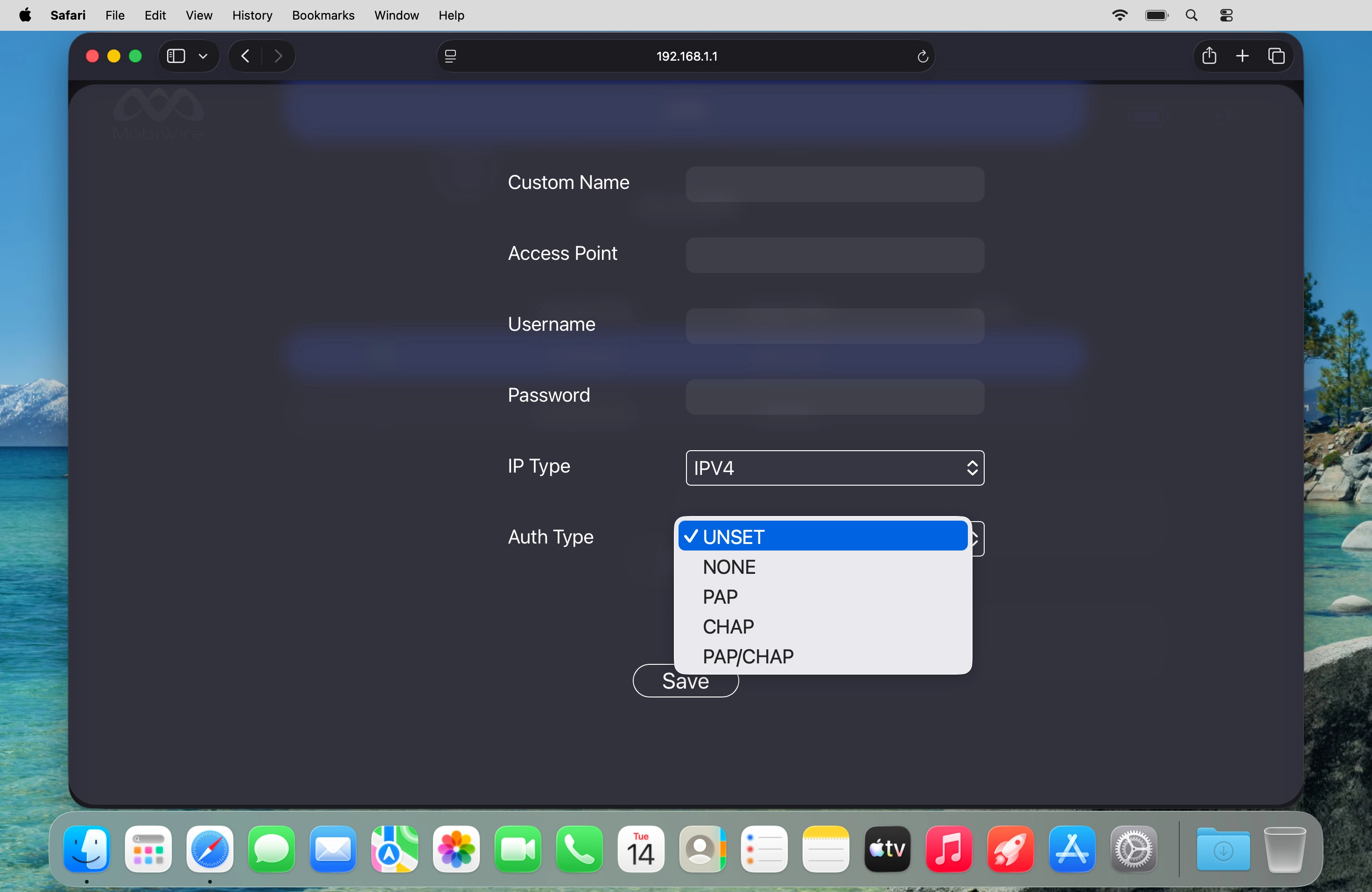
Task: Show tab overview icon
Action: tap(1276, 56)
